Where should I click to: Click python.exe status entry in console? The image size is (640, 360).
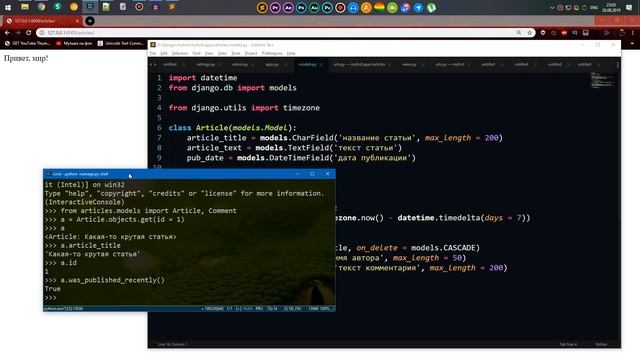tap(63, 309)
